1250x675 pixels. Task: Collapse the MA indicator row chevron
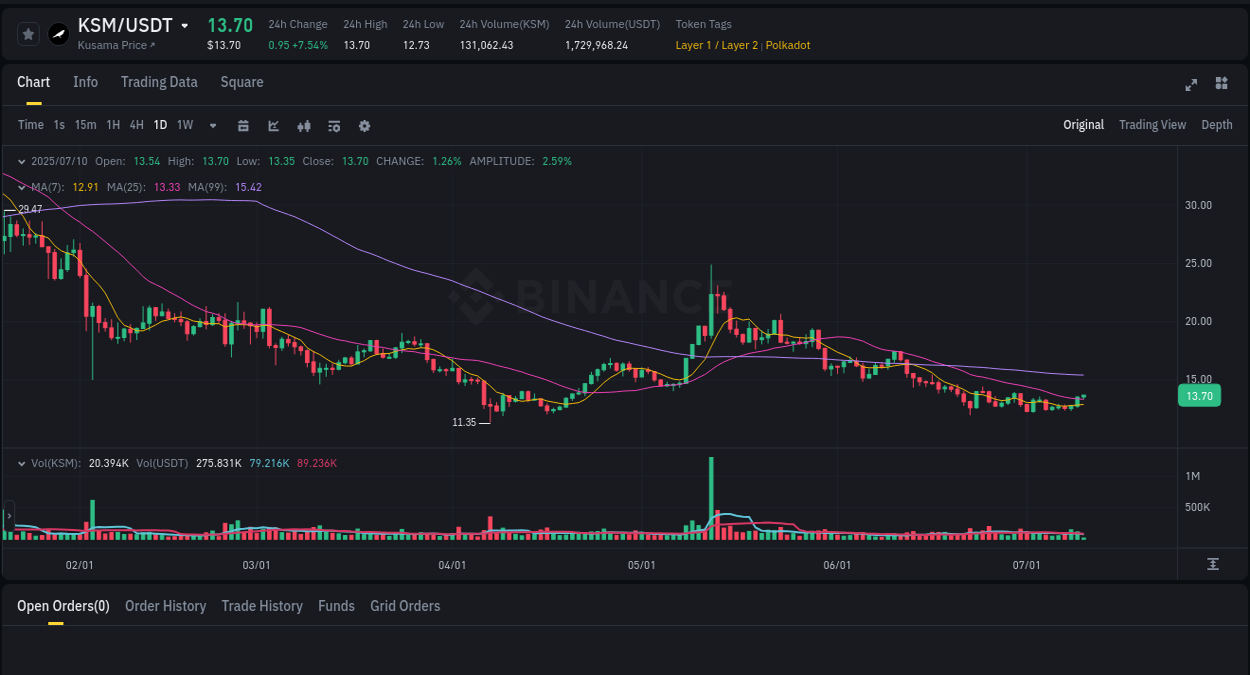pos(22,187)
